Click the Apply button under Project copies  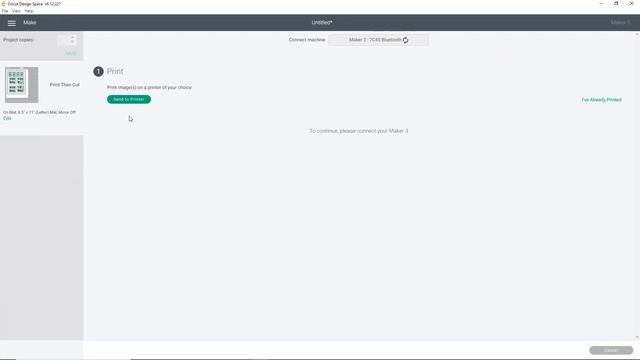click(x=71, y=53)
